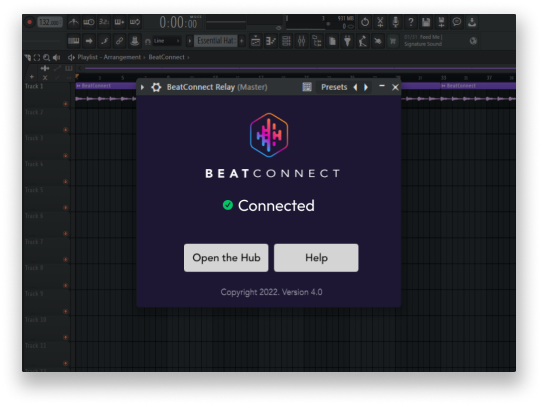Click the tempo value 132.000
542x406 pixels.
pos(50,22)
